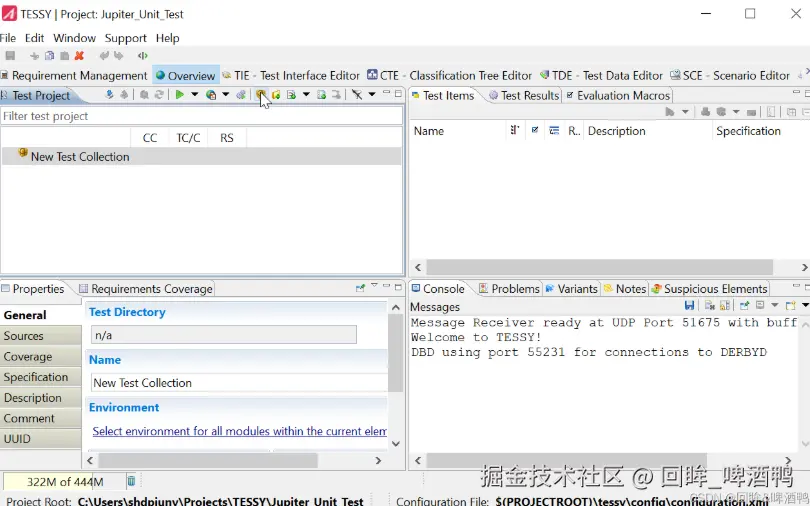Click the green toggle-split toolbar icon

pos(143,56)
